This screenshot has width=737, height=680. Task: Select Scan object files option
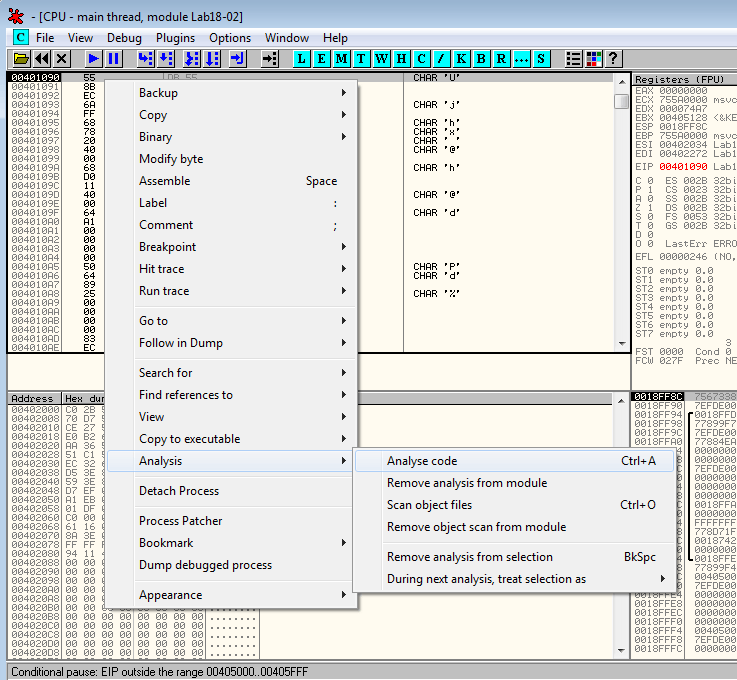pos(430,505)
